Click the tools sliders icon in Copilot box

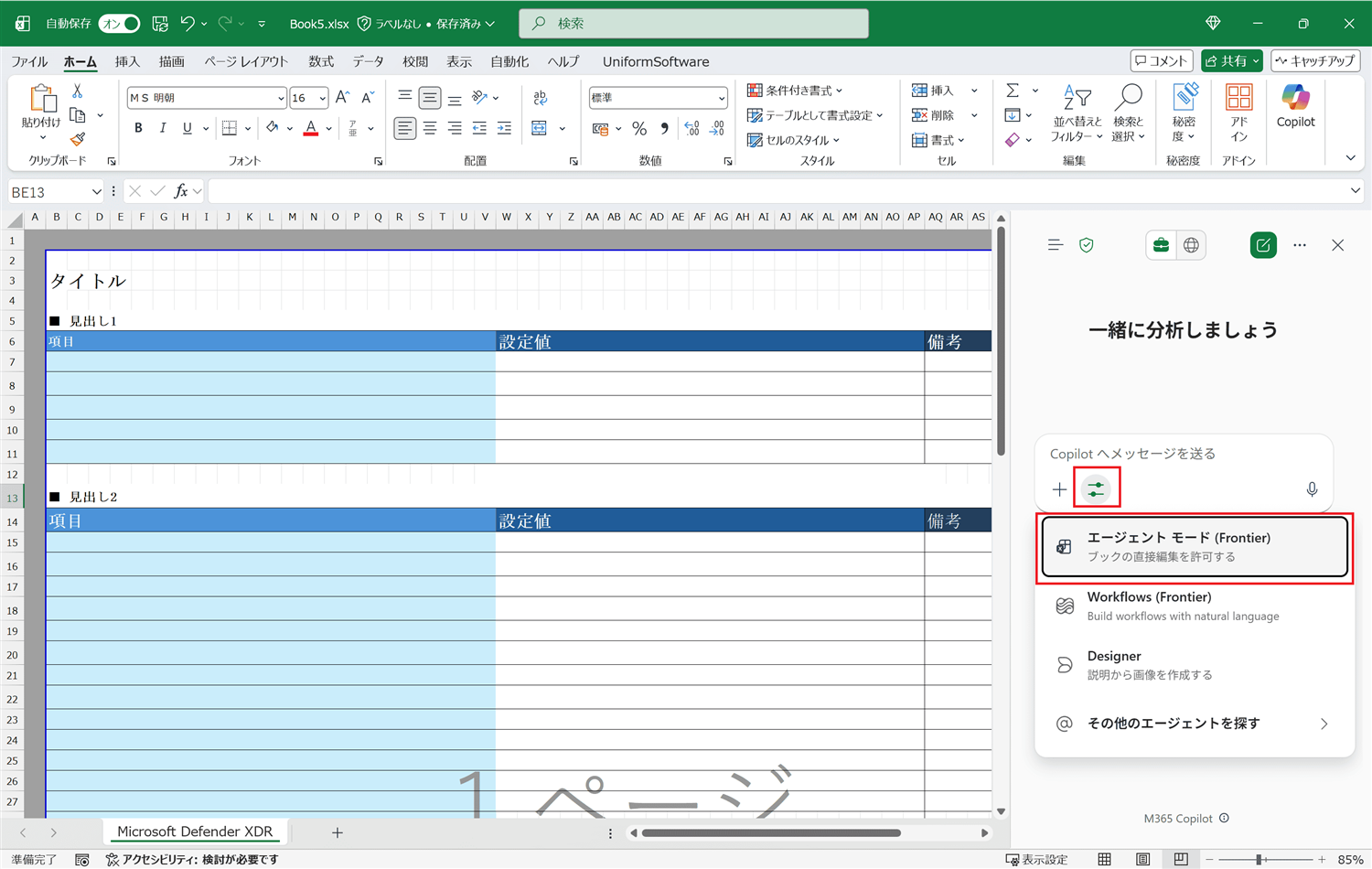[x=1096, y=489]
